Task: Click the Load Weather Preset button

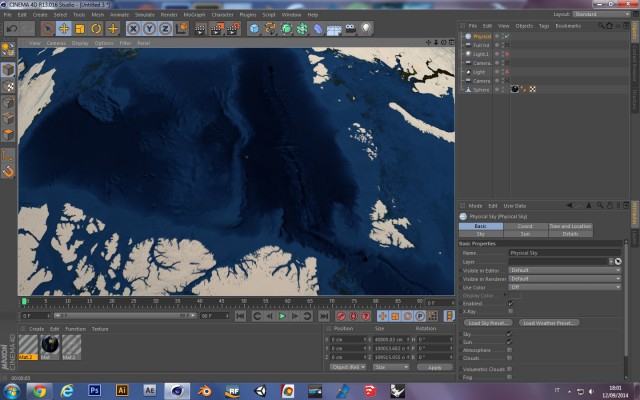Action: pos(549,323)
